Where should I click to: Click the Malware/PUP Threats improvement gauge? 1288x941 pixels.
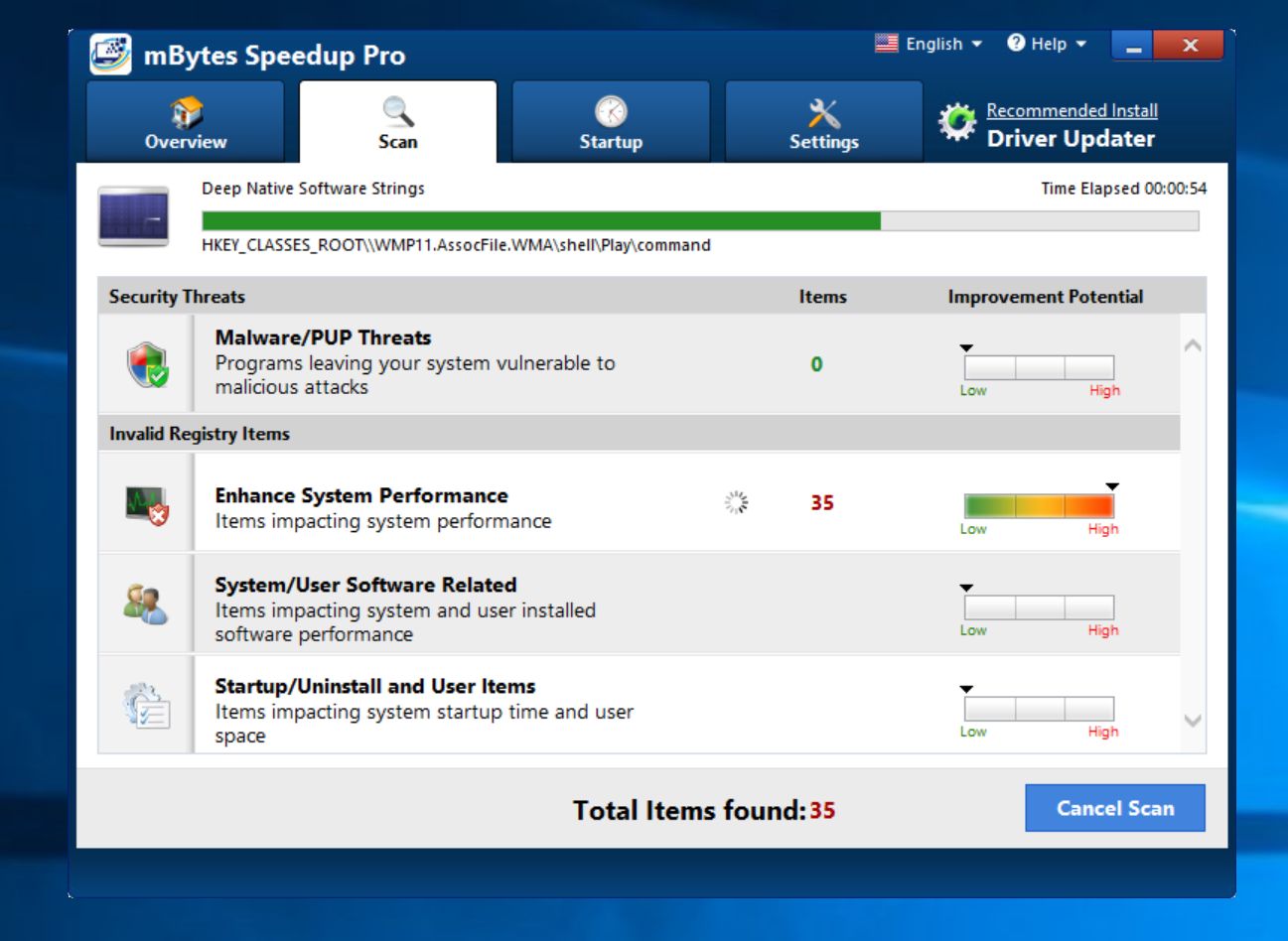pyautogui.click(x=1039, y=367)
